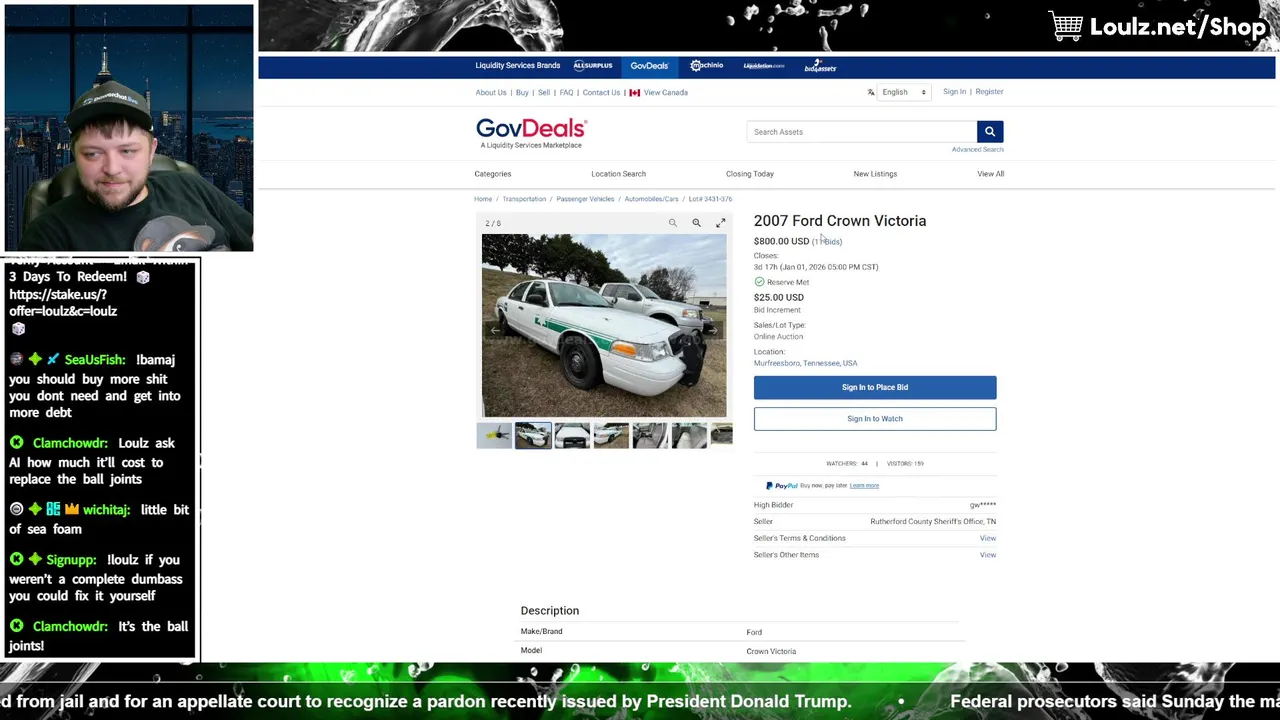This screenshot has width=1280, height=720.
Task: Open the Machinio brand logo
Action: click(706, 66)
